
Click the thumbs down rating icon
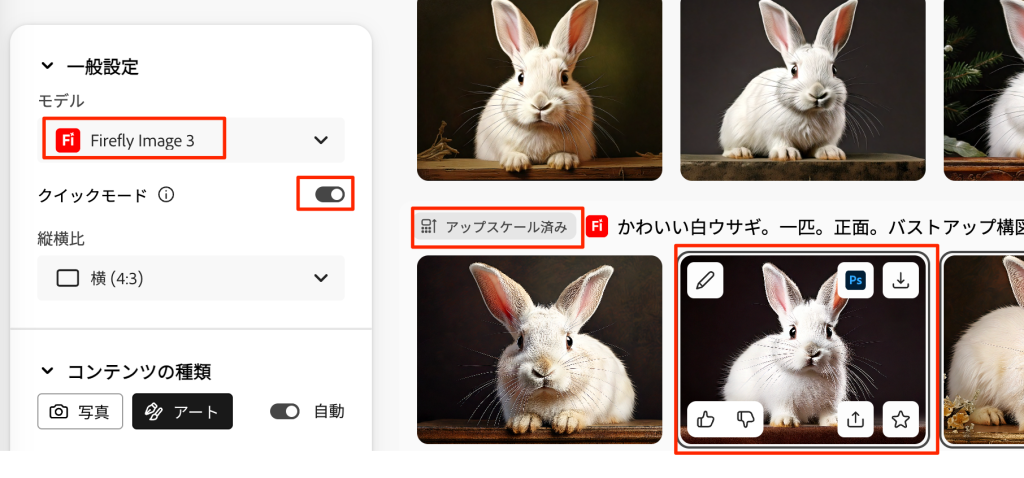[745, 419]
